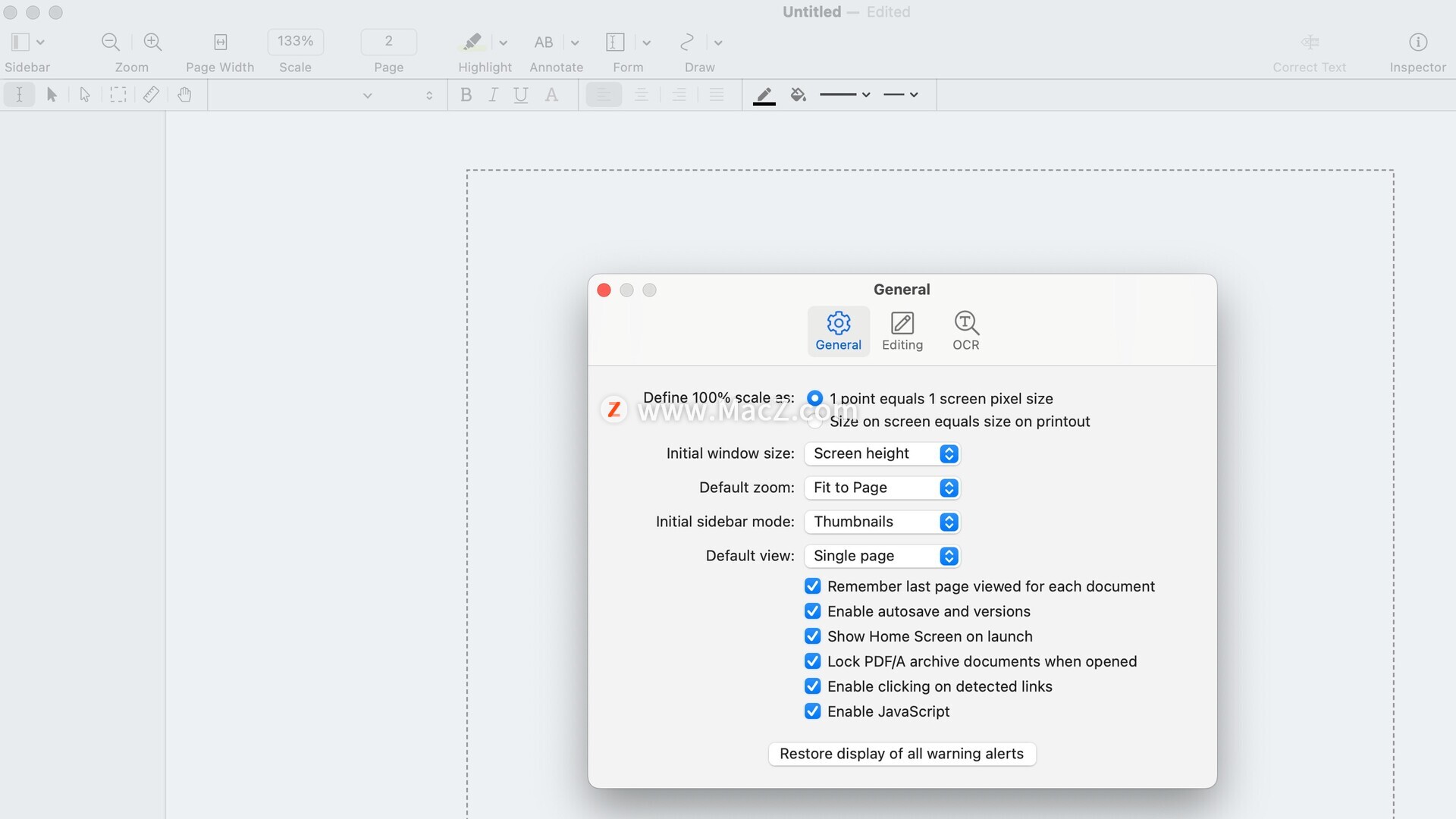Screen dimensions: 1456x819
Task: Switch to the Editing preferences tab
Action: [902, 331]
